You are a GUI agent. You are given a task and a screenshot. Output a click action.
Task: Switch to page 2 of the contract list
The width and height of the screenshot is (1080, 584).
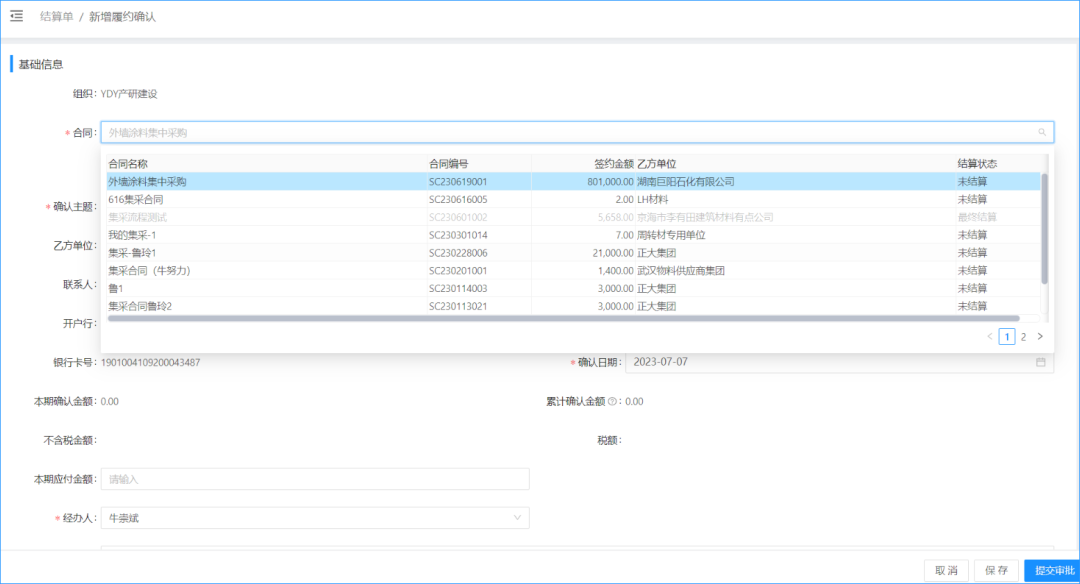[x=1024, y=337]
